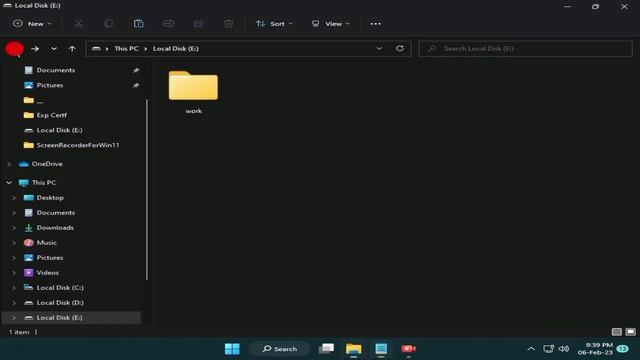This screenshot has width=640, height=360.
Task: Click Local Disk (E:) in the breadcrumb
Action: (x=176, y=49)
